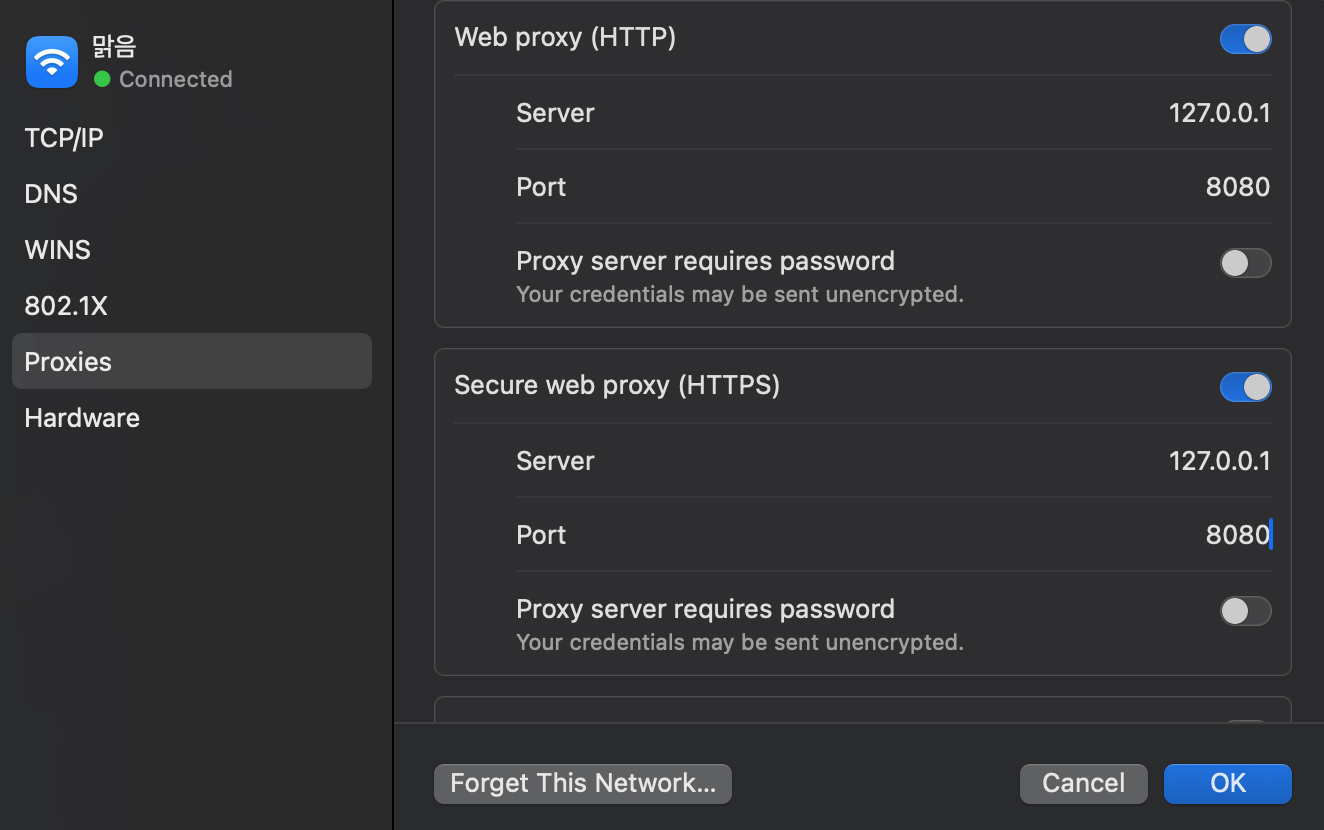The width and height of the screenshot is (1324, 830).
Task: Toggle the partially visible switch at the bottom
Action: (1245, 720)
